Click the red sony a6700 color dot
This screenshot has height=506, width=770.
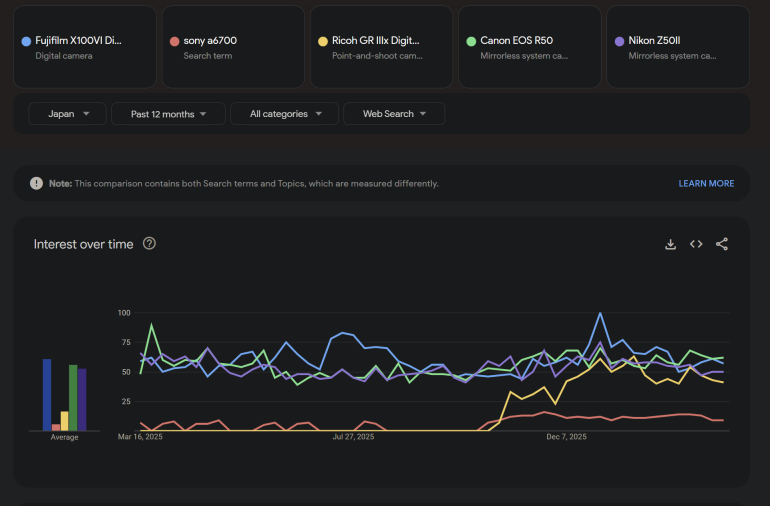[174, 41]
